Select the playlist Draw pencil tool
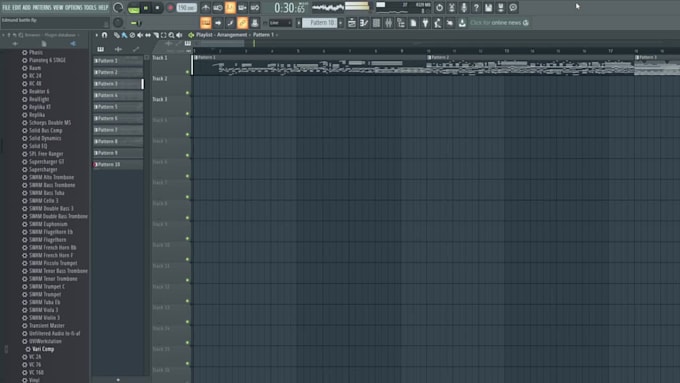 pyautogui.click(x=117, y=35)
